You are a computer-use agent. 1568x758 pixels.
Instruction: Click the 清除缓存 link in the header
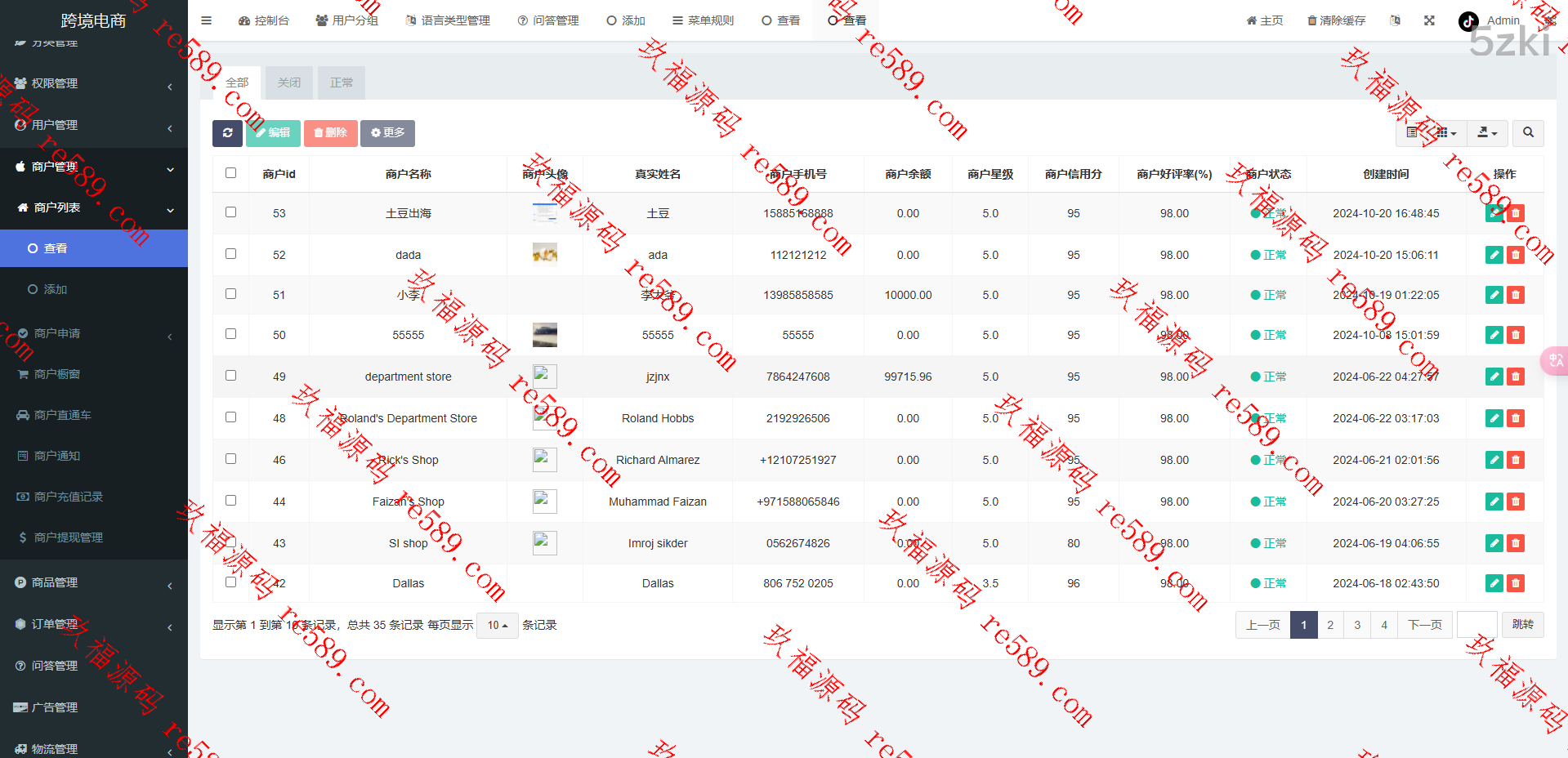click(1336, 20)
